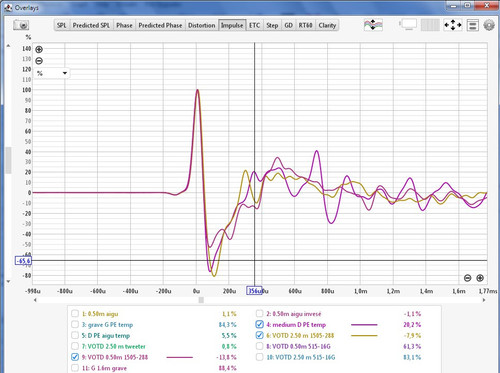Viewport: 500px width, 373px height.
Task: Click the 356u cursor time box
Action: pos(254,291)
